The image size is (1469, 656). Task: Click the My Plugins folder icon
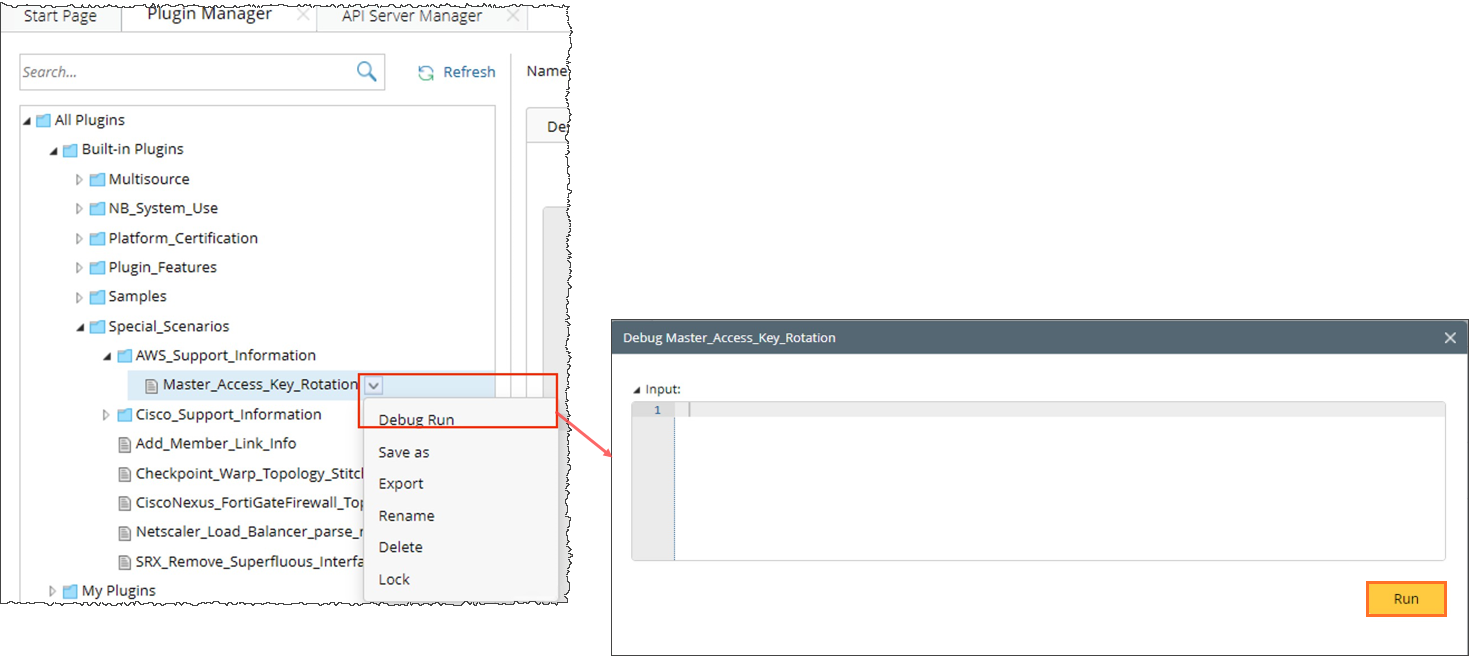tap(70, 591)
